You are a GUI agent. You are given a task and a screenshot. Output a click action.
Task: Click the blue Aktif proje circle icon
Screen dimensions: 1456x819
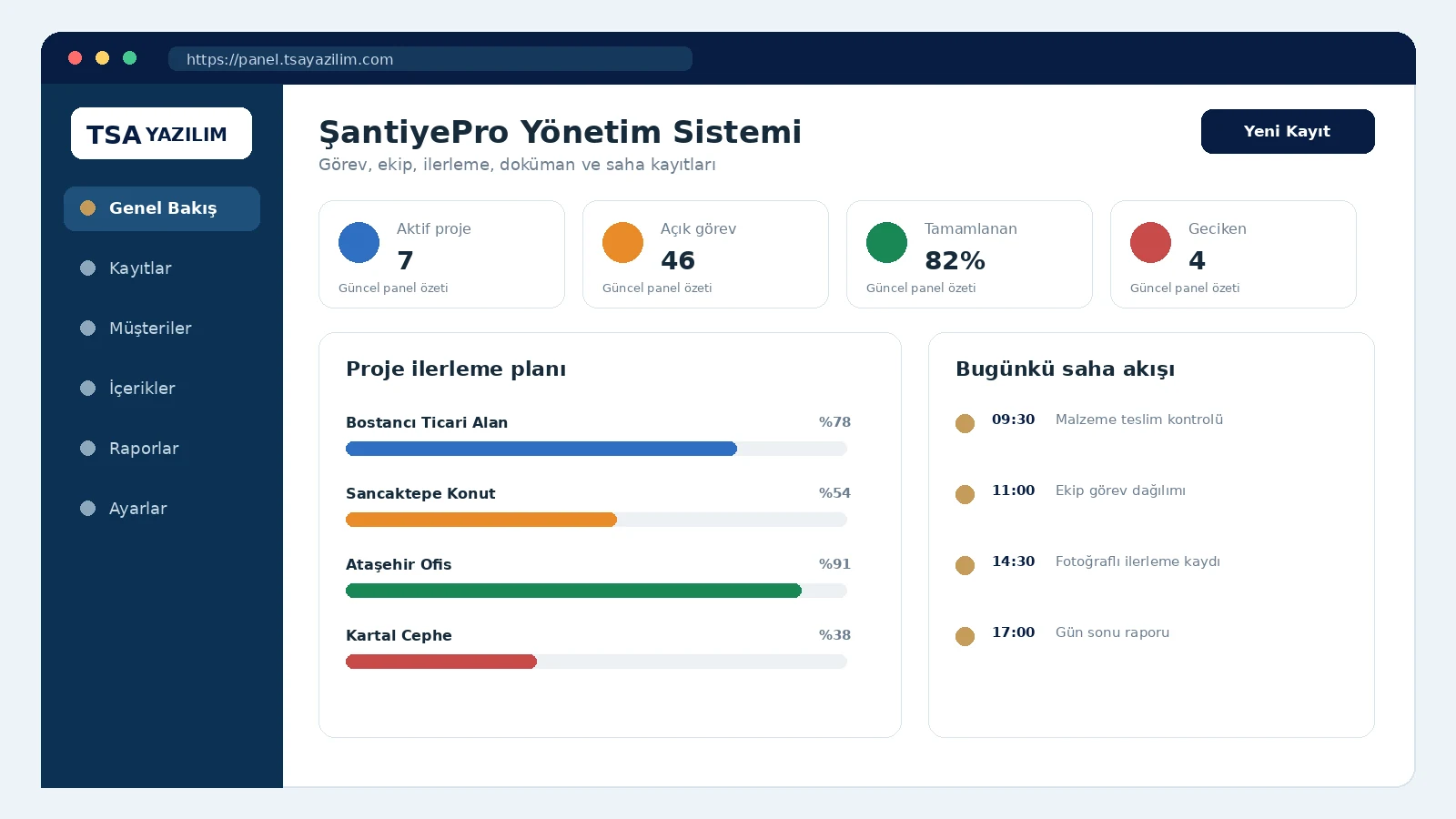click(359, 242)
